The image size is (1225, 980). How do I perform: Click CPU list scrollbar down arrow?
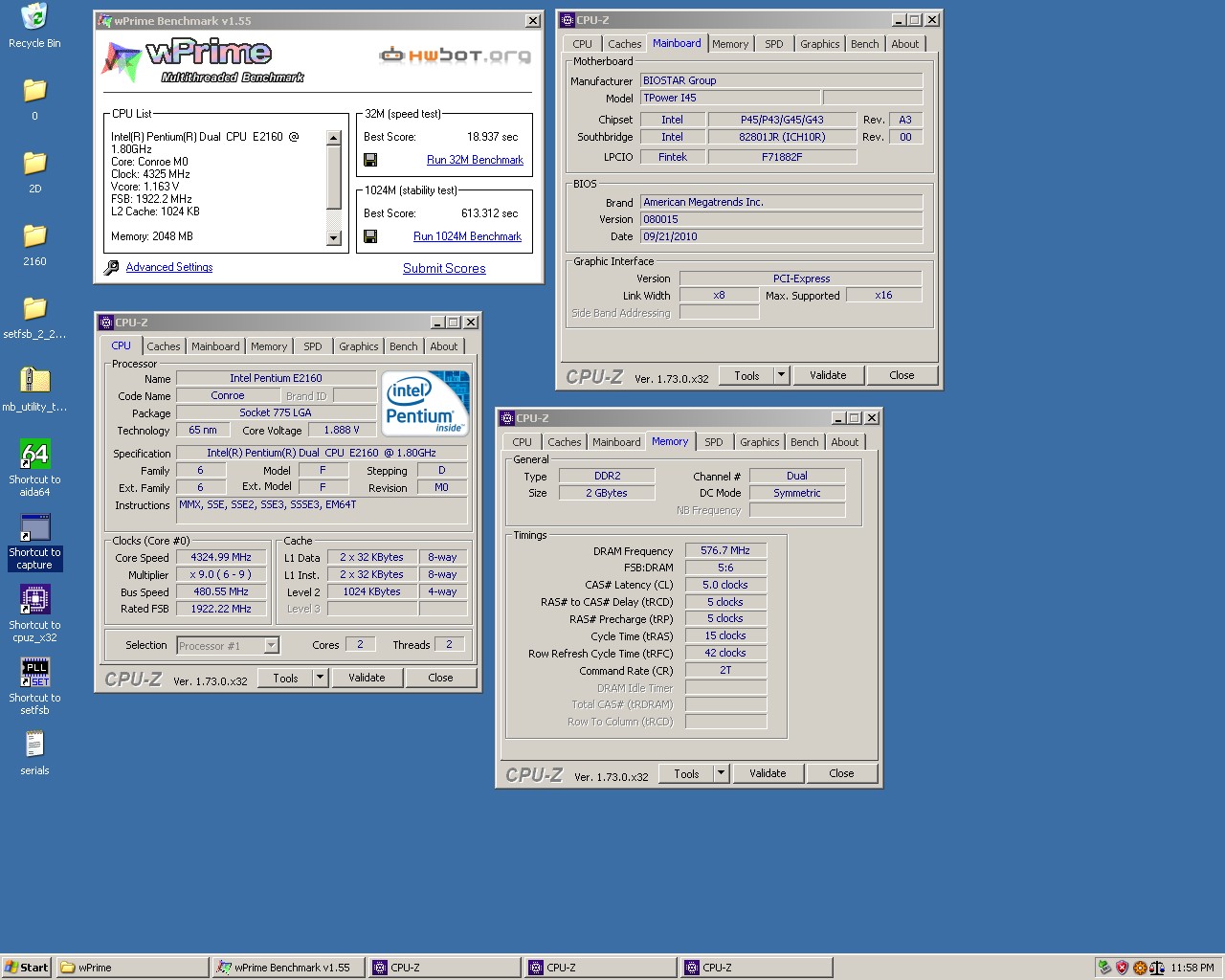click(334, 238)
